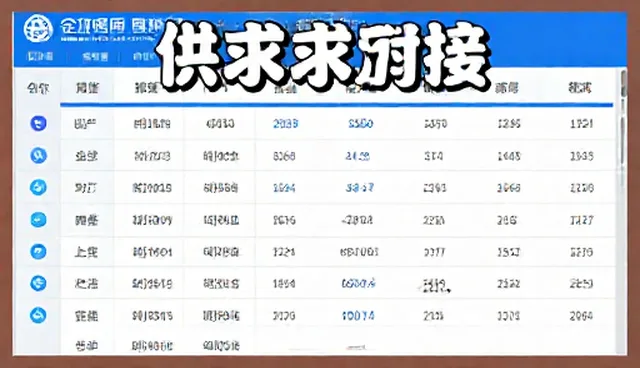Screen dimensions: 640x368
Task: Select the cell showing 1721 in the first row
Action: pos(581,123)
